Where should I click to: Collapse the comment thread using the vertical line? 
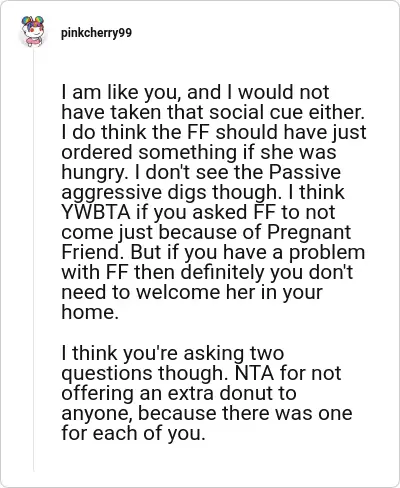point(33,260)
